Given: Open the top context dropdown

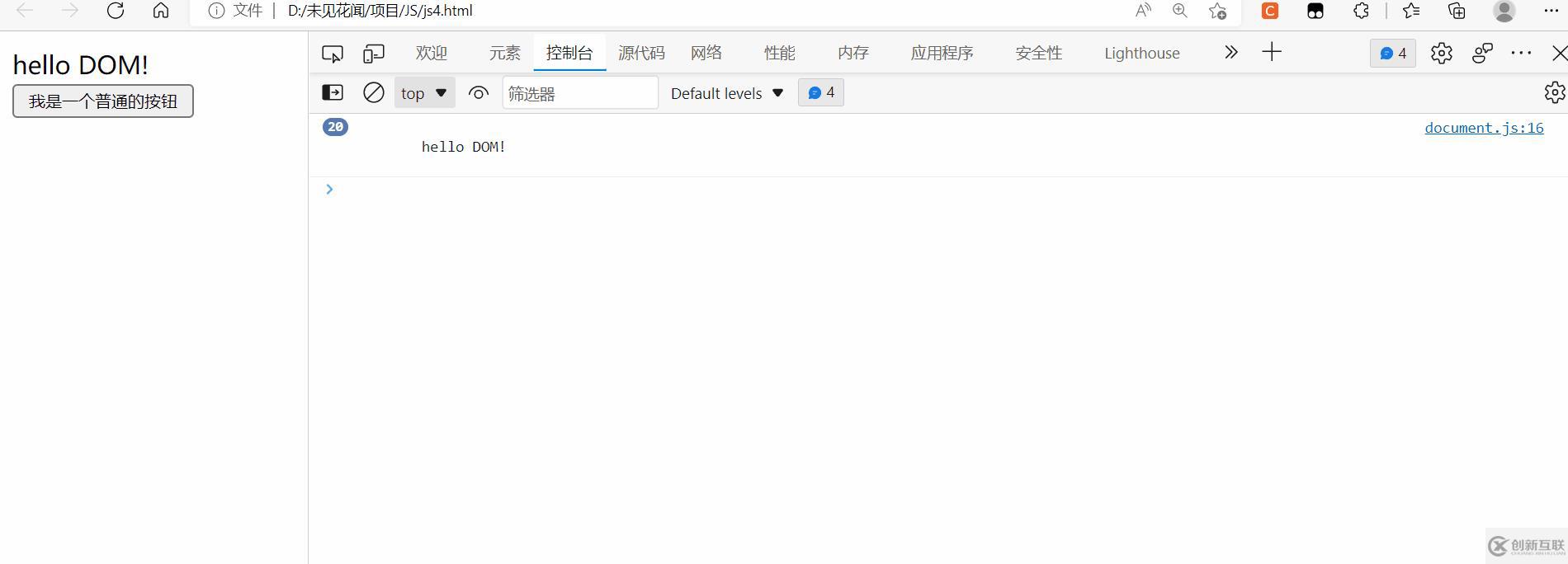Looking at the screenshot, I should [424, 92].
